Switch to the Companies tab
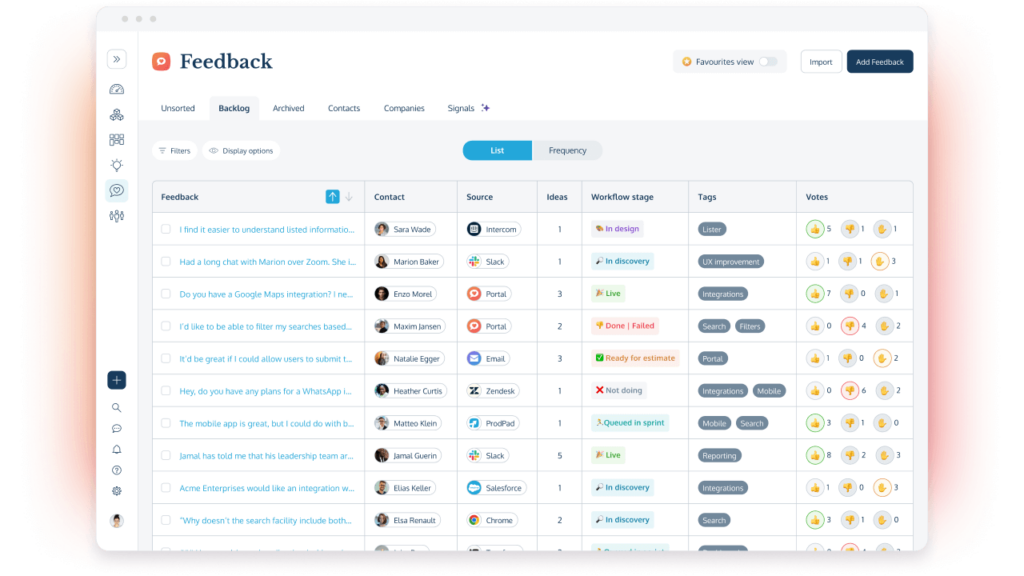This screenshot has width=1024, height=576. point(404,108)
